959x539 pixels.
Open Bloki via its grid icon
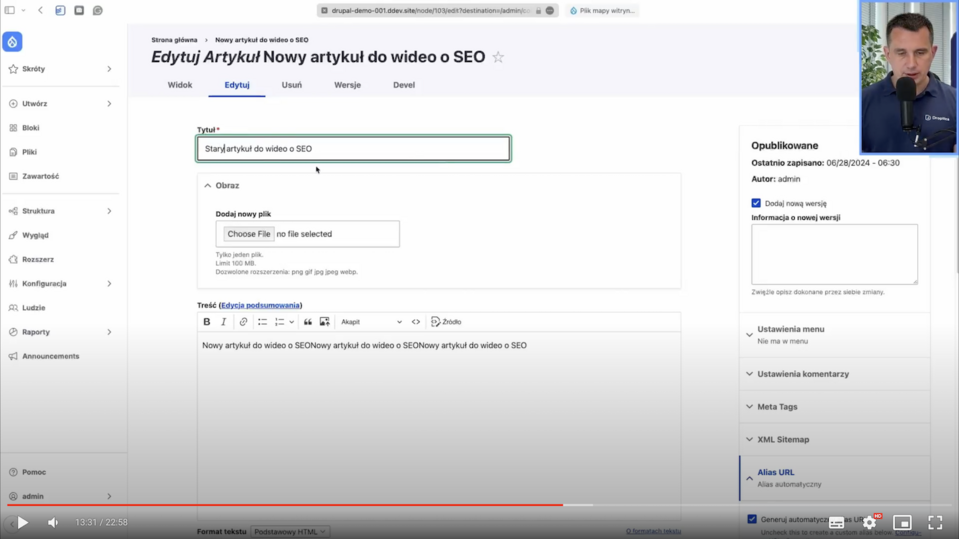coord(13,128)
